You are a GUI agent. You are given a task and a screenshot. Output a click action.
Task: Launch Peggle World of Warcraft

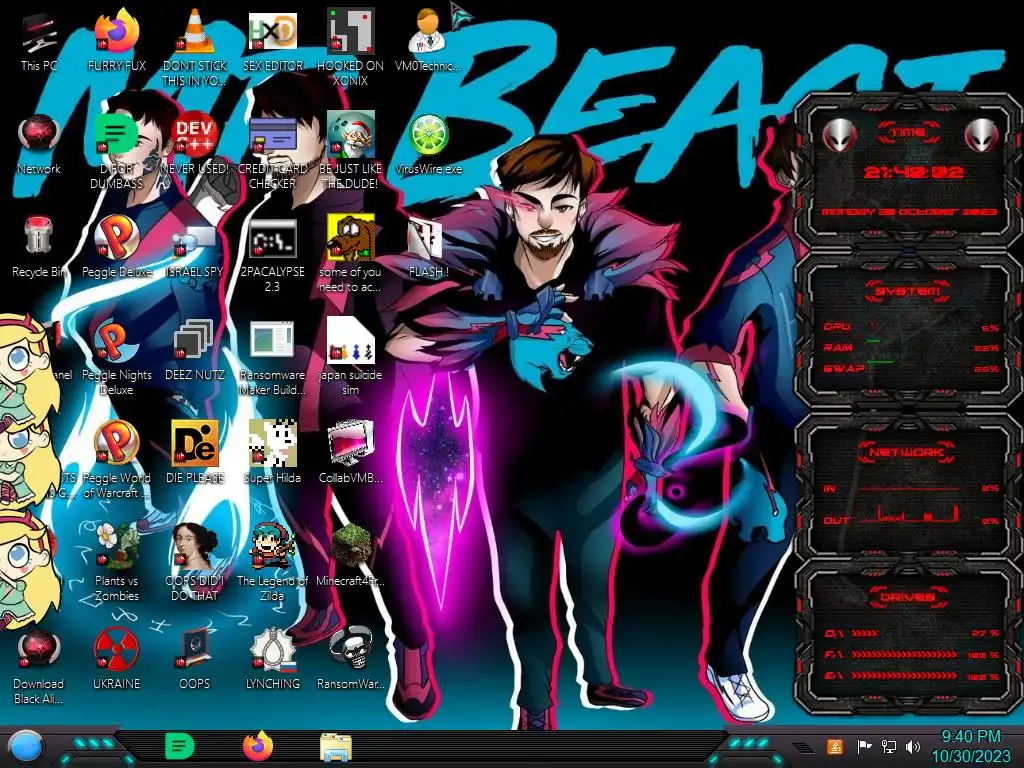(x=116, y=460)
